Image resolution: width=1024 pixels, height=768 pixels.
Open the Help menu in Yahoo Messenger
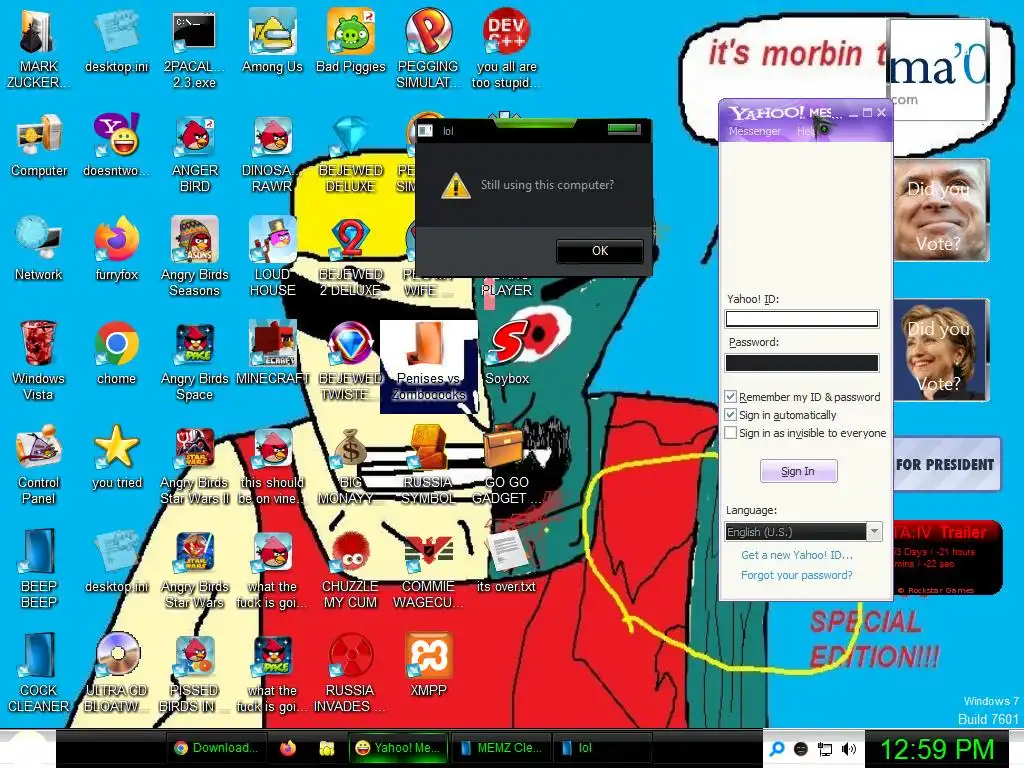click(805, 131)
